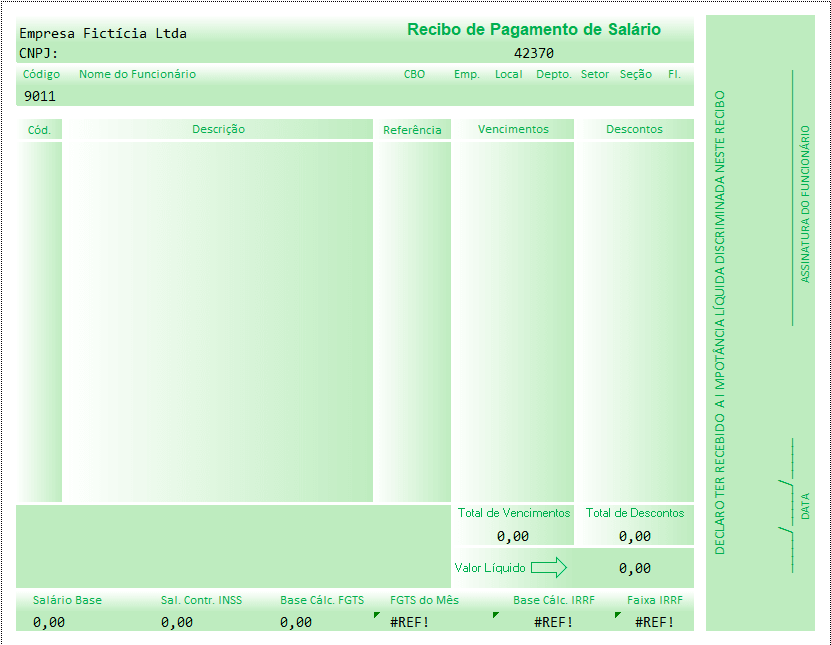Select the #REF! error under FGTS do Mês
This screenshot has height=645, width=831.
tap(409, 622)
